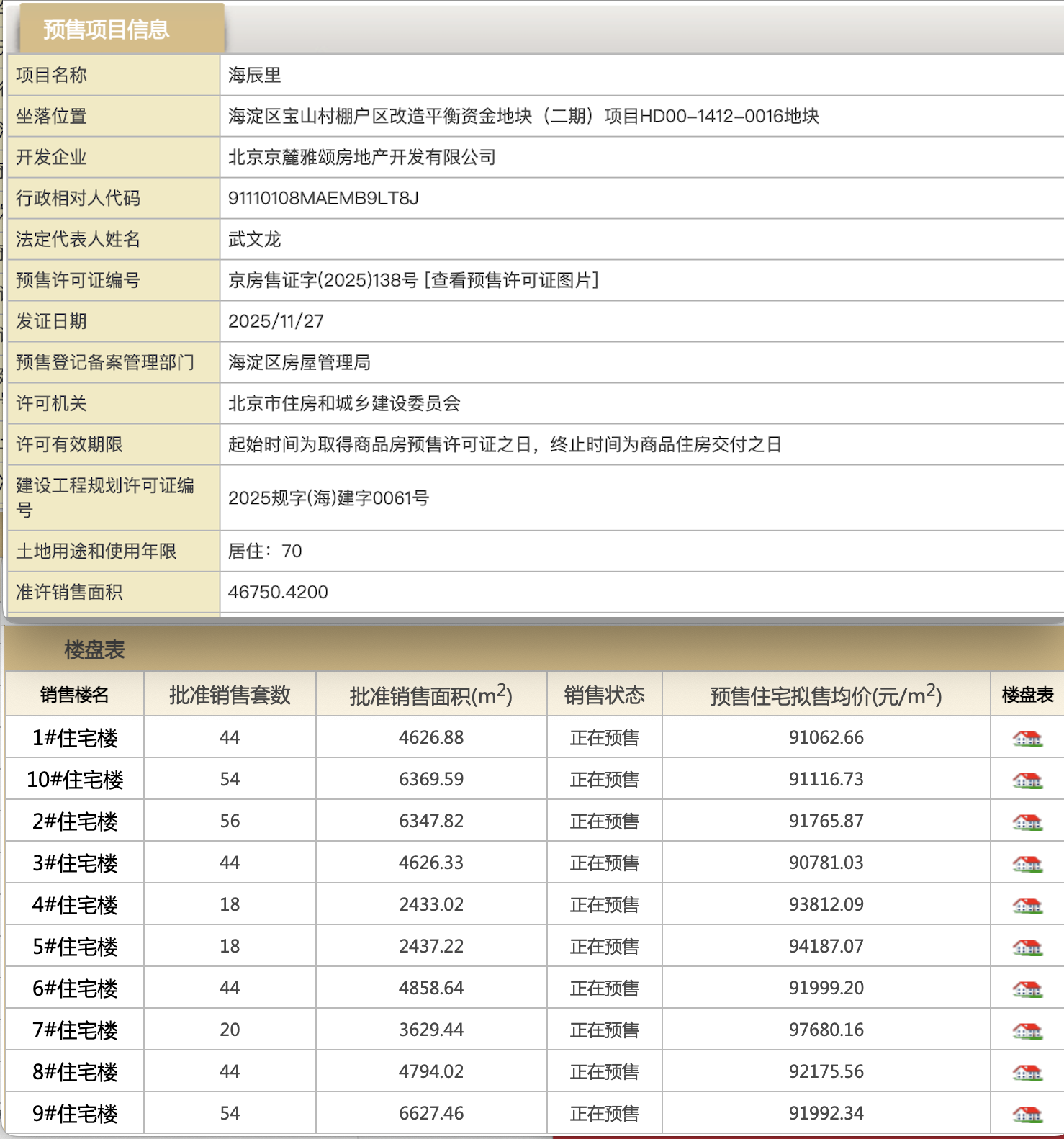Click the 批准销售套数 column header
Screen dimensions: 1064x1139
point(230,695)
